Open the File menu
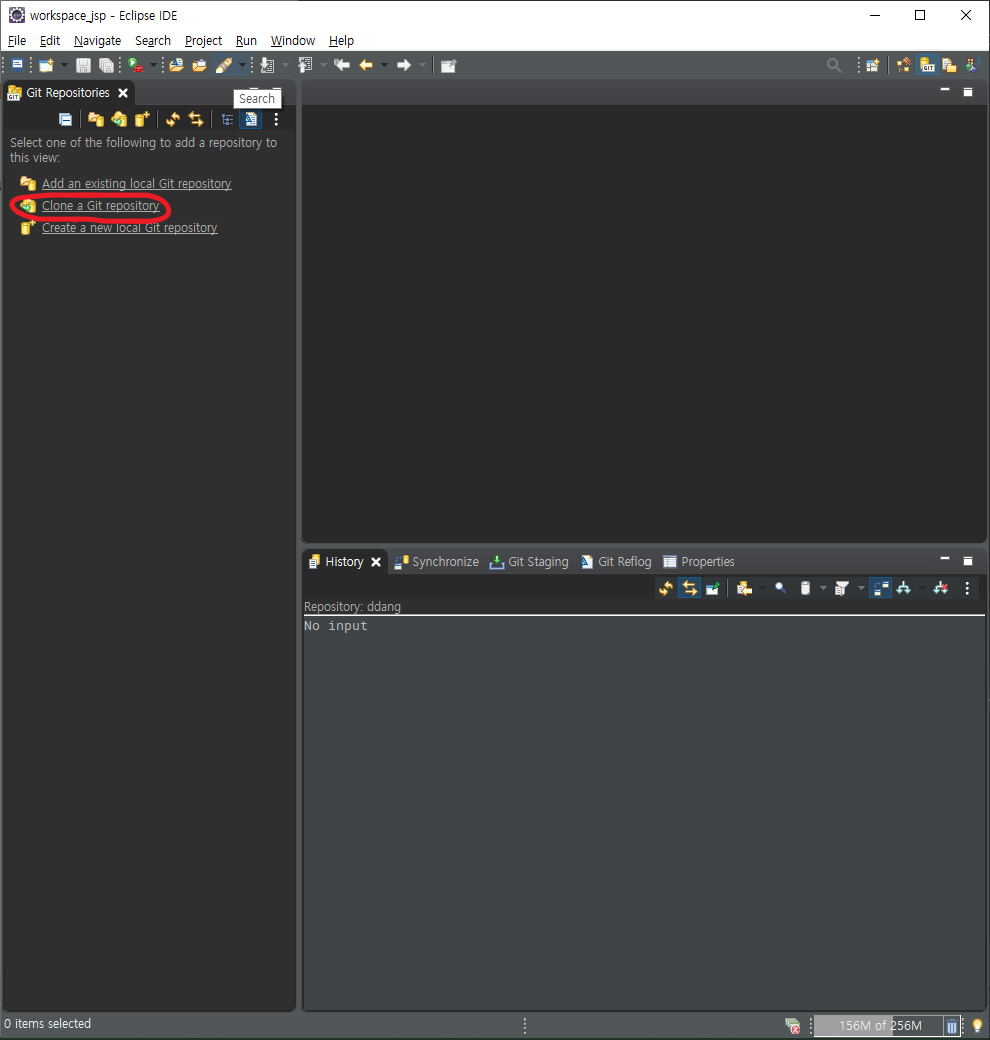This screenshot has height=1040, width=990. 17,40
